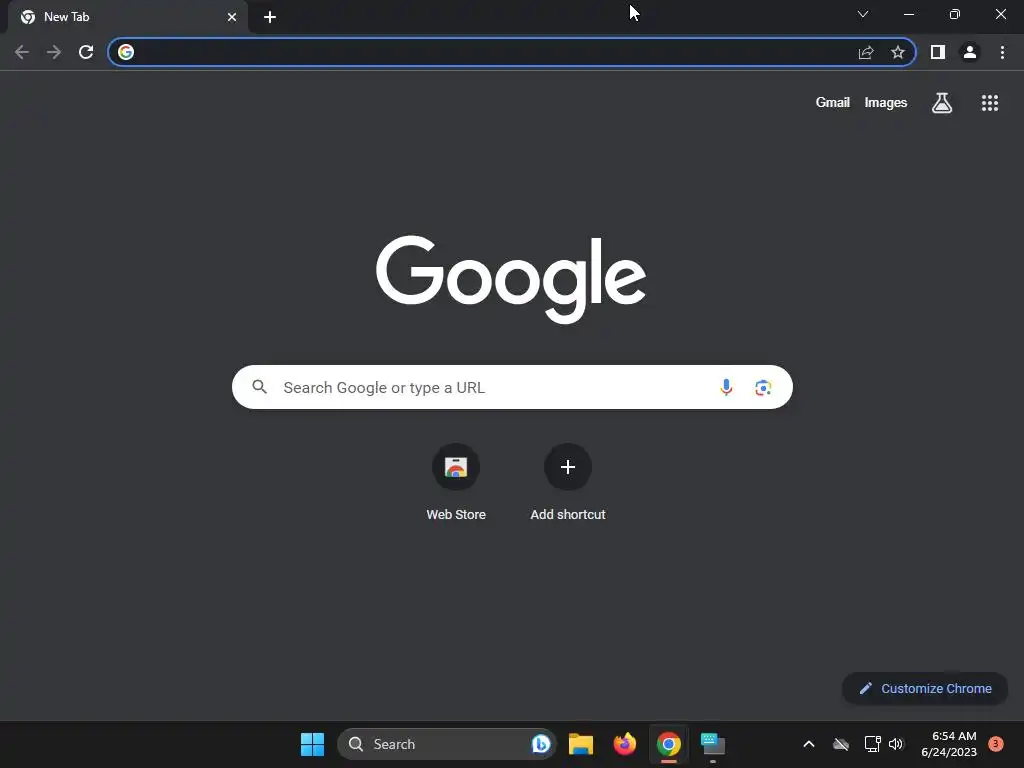
Task: Select the New Tab tab
Action: pos(128,17)
